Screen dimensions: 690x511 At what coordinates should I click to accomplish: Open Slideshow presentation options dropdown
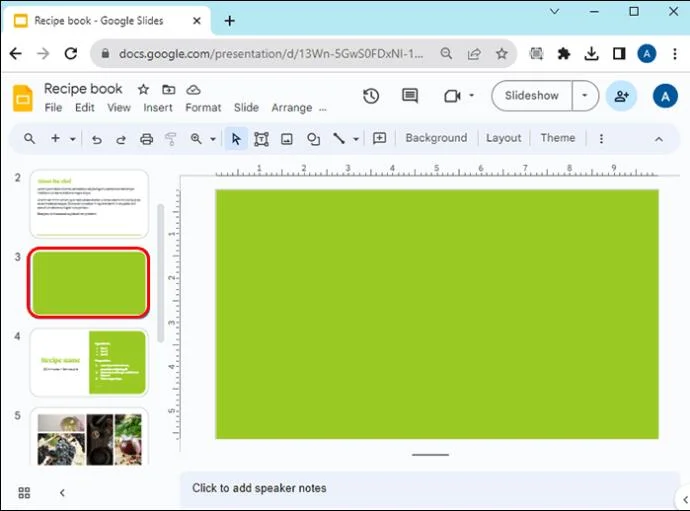[585, 96]
